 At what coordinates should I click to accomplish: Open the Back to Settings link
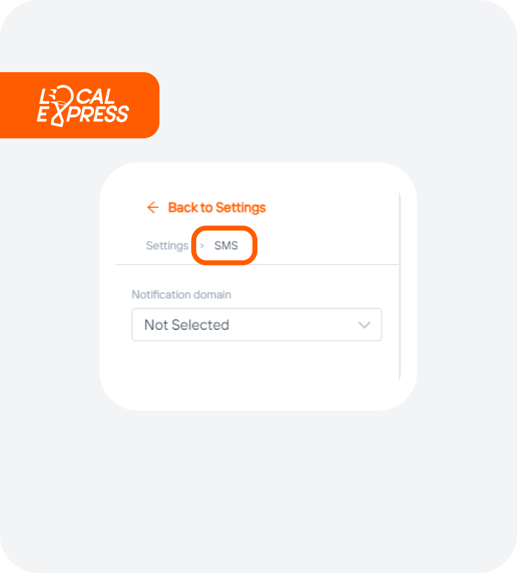coord(206,207)
